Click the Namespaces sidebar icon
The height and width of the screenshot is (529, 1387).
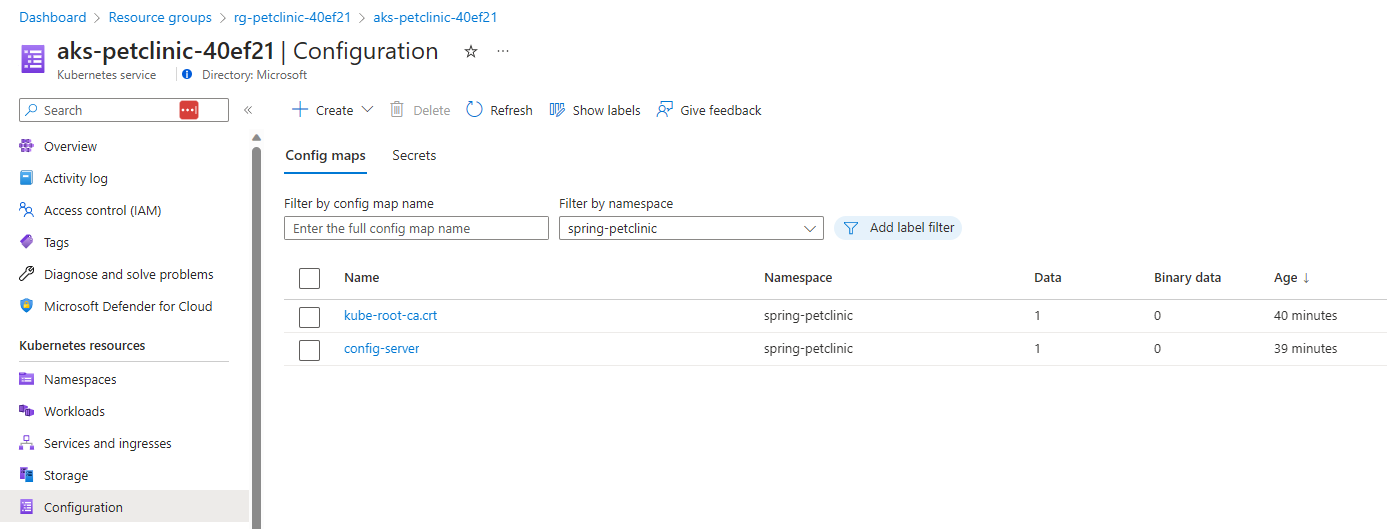pyautogui.click(x=27, y=379)
